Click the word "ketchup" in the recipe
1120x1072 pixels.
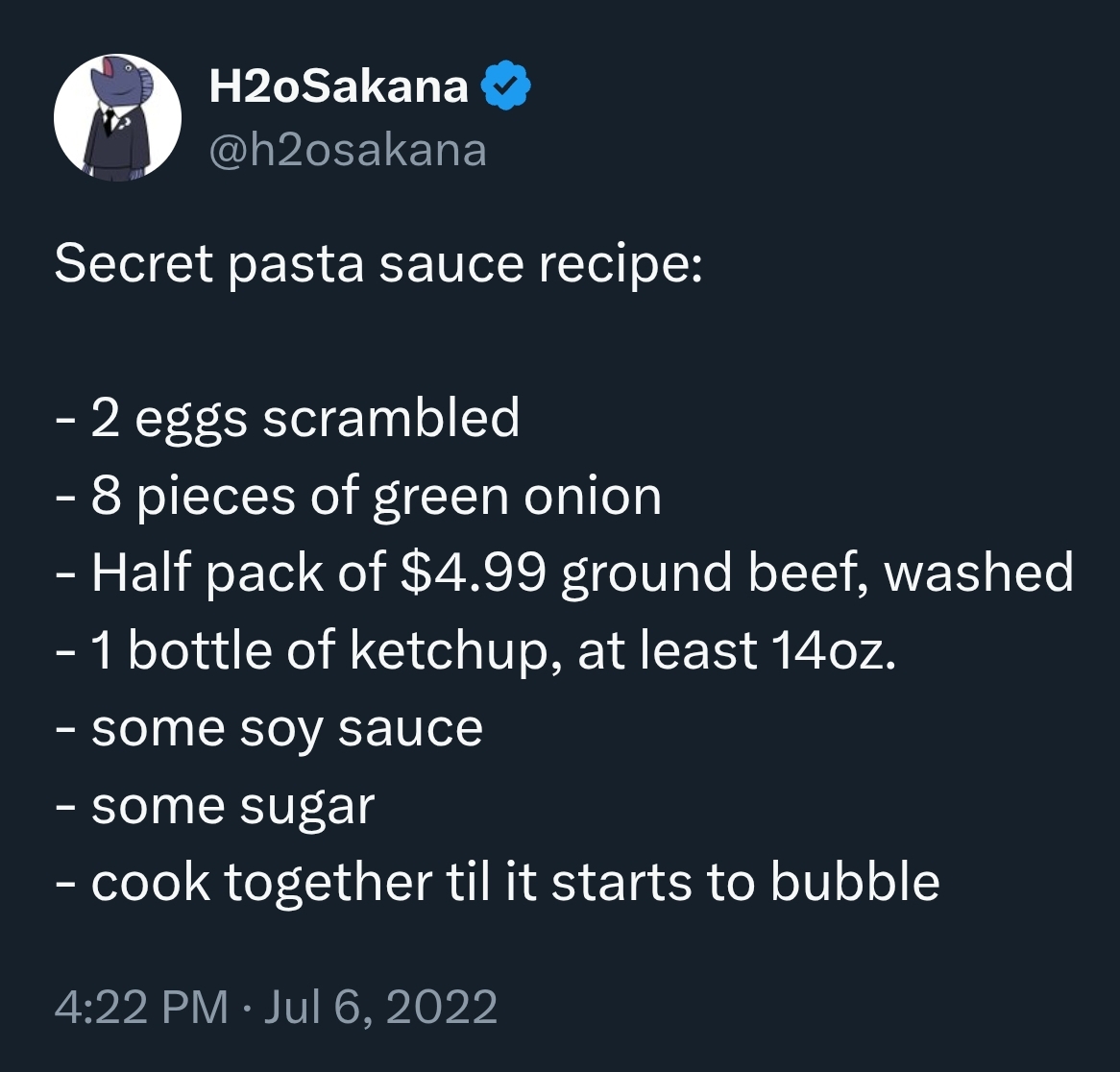tap(455, 651)
